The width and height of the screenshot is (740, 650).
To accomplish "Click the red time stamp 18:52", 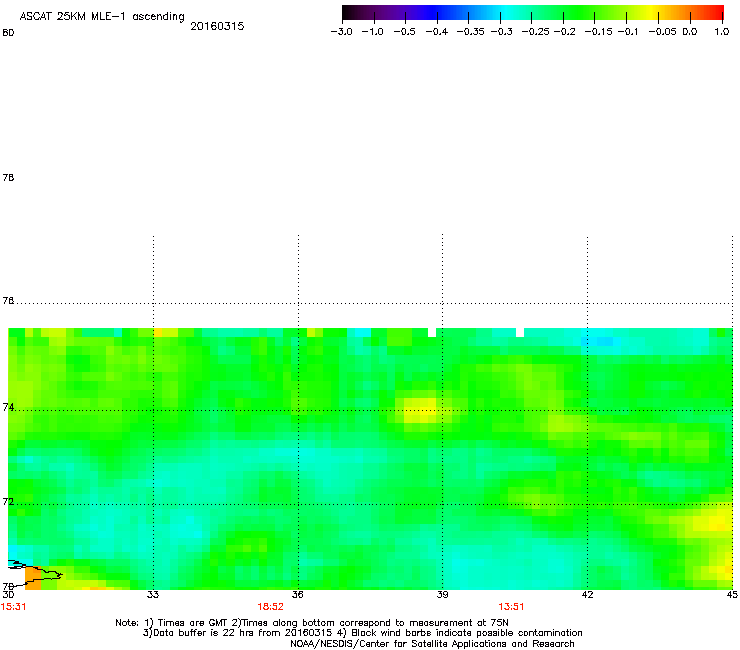I will pos(270,607).
